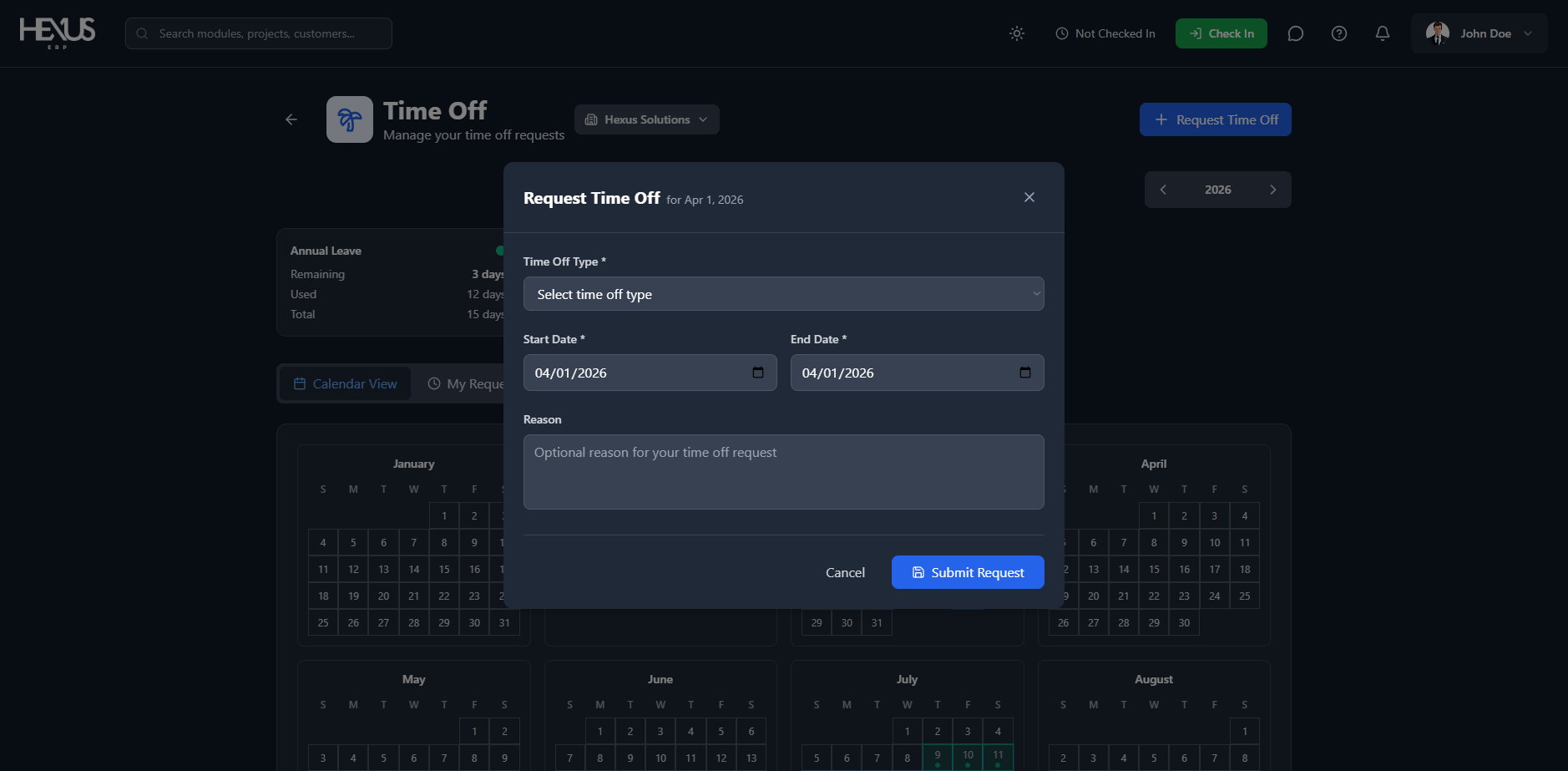
Task: Click the July month heading
Action: (x=908, y=679)
